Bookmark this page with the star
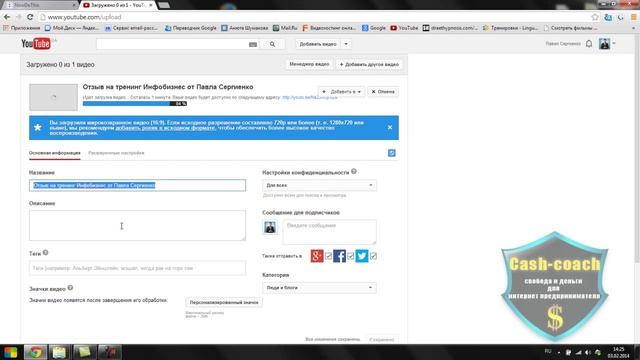Viewport: 640px width, 360px height. pos(595,17)
